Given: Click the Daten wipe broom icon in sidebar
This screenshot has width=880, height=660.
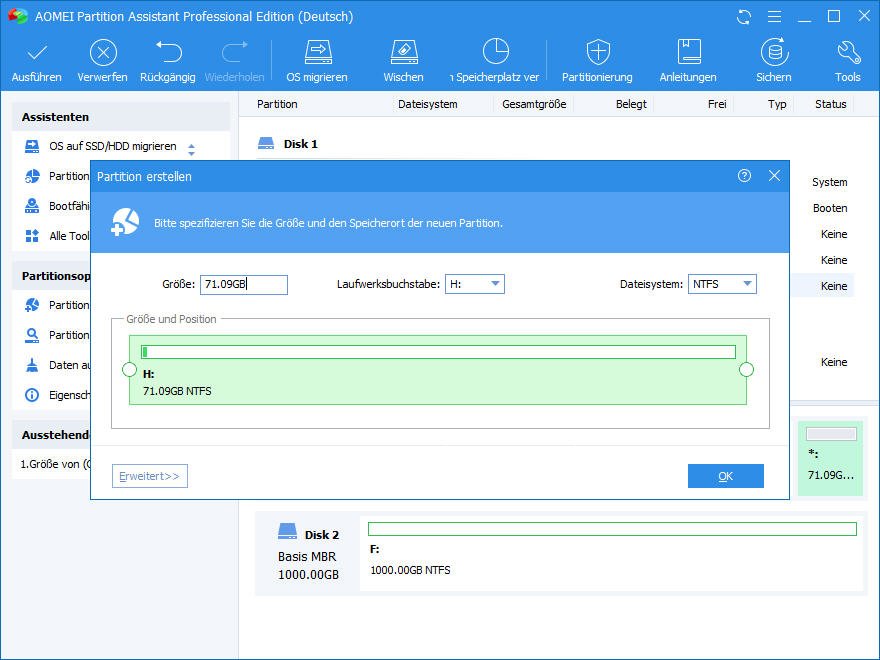Looking at the screenshot, I should 32,365.
